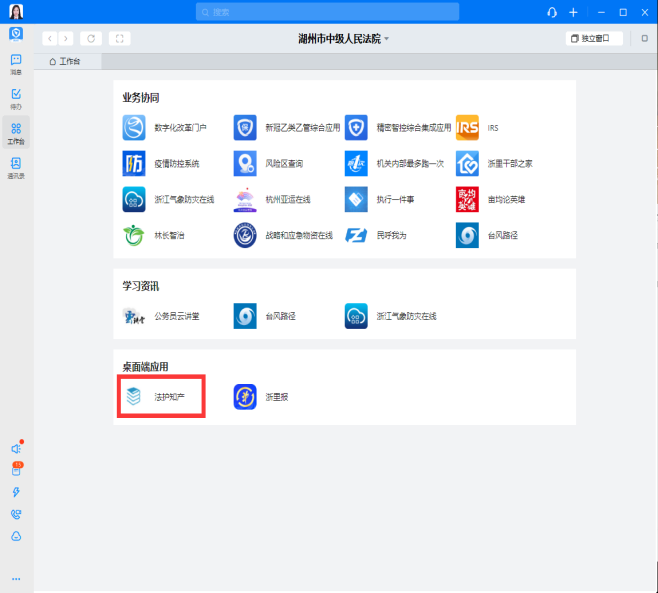Launch 杭州亚运在线 app

click(272, 199)
